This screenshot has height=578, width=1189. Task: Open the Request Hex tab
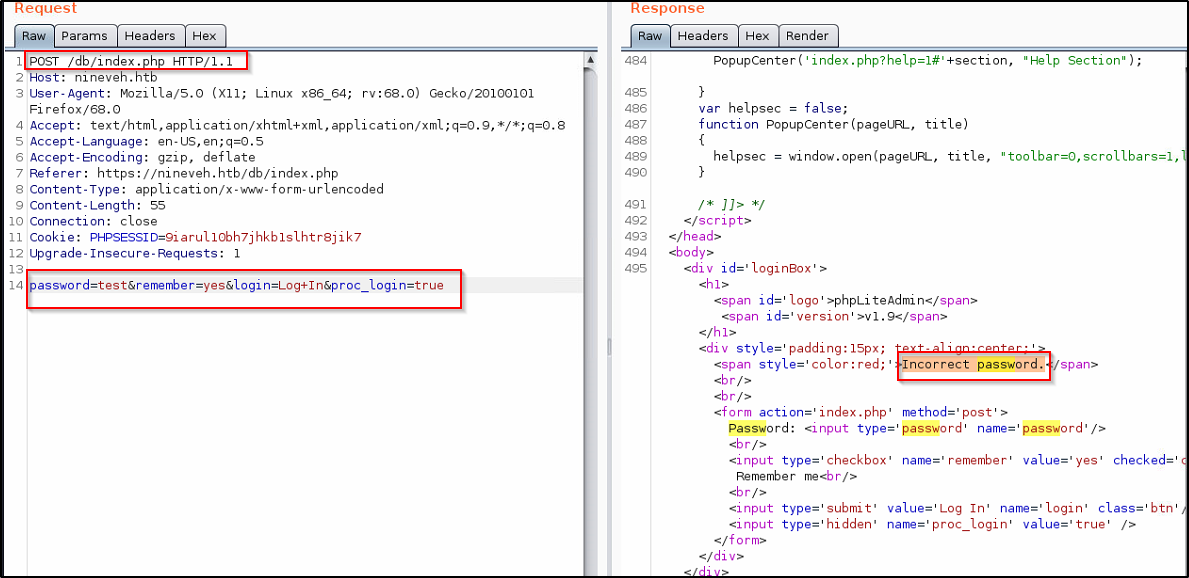pos(205,36)
